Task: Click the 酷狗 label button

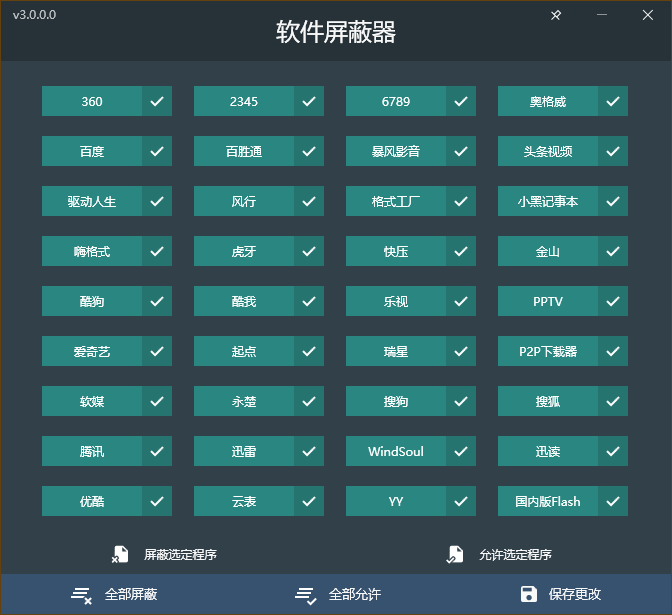Action: [92, 301]
